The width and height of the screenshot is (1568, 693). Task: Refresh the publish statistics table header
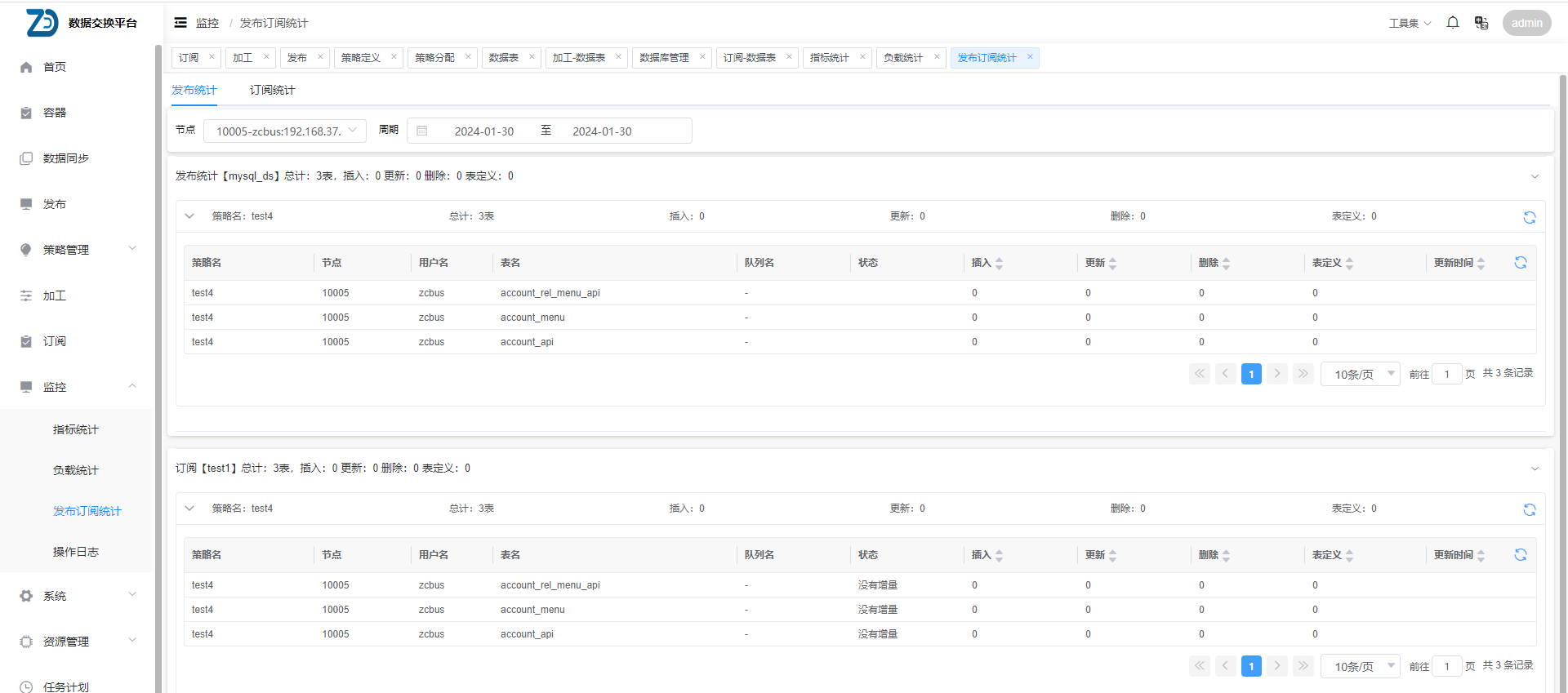click(1520, 263)
